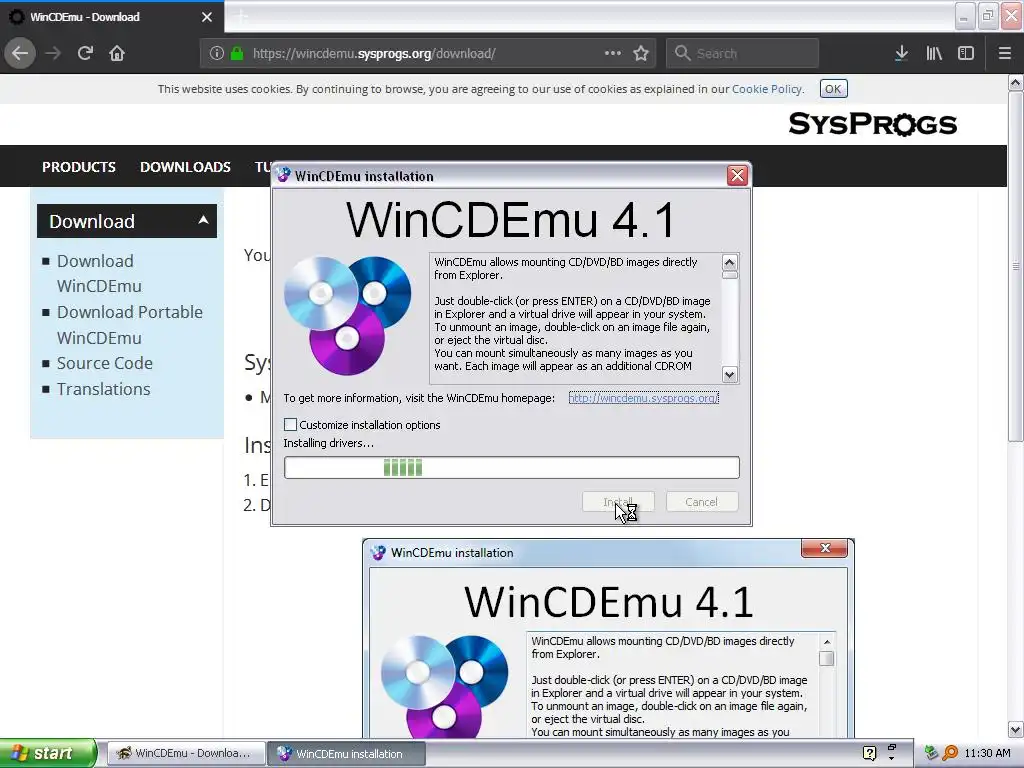The image size is (1024, 768).
Task: Click the 11:30 AM system clock
Action: pos(987,753)
